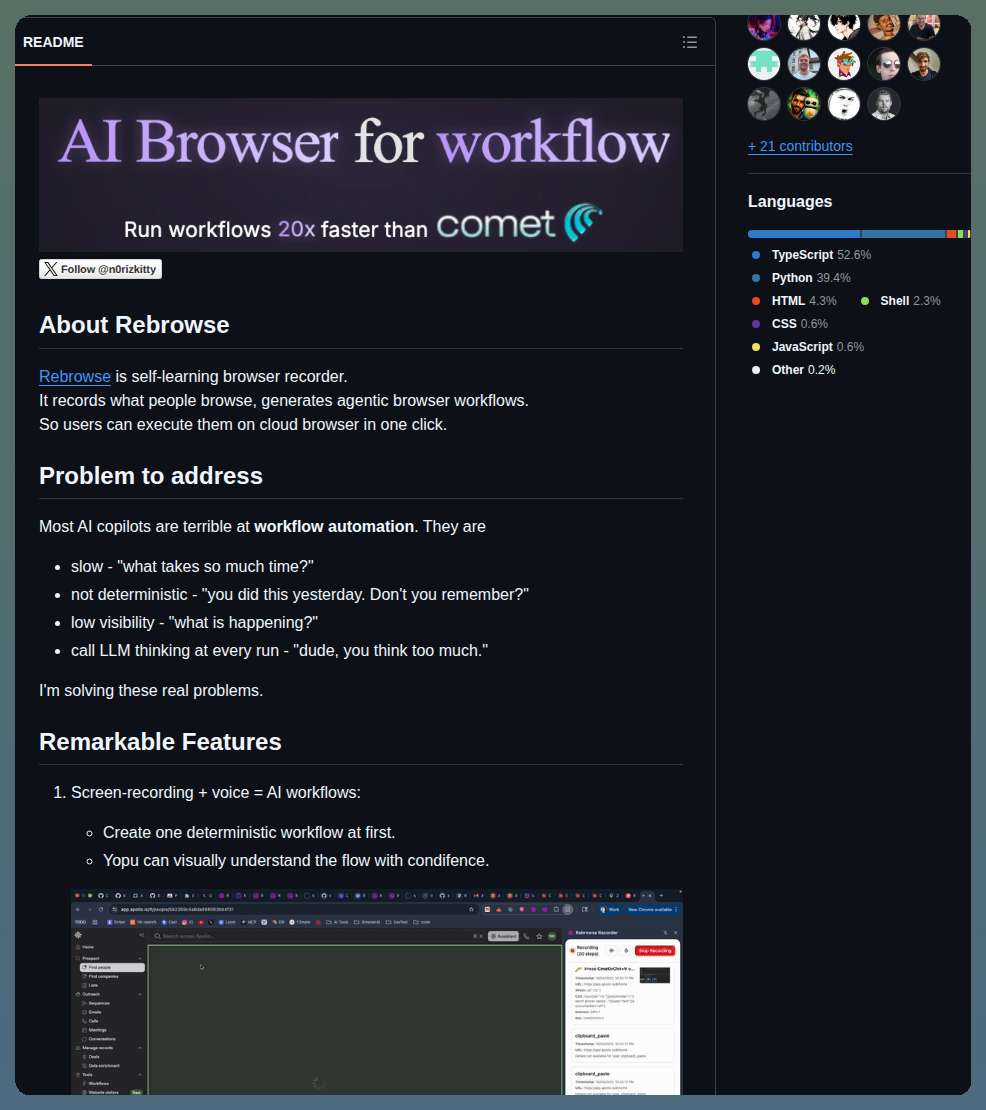The height and width of the screenshot is (1110, 986).
Task: Open the bearded man in dark shirt avatar
Action: 924,64
